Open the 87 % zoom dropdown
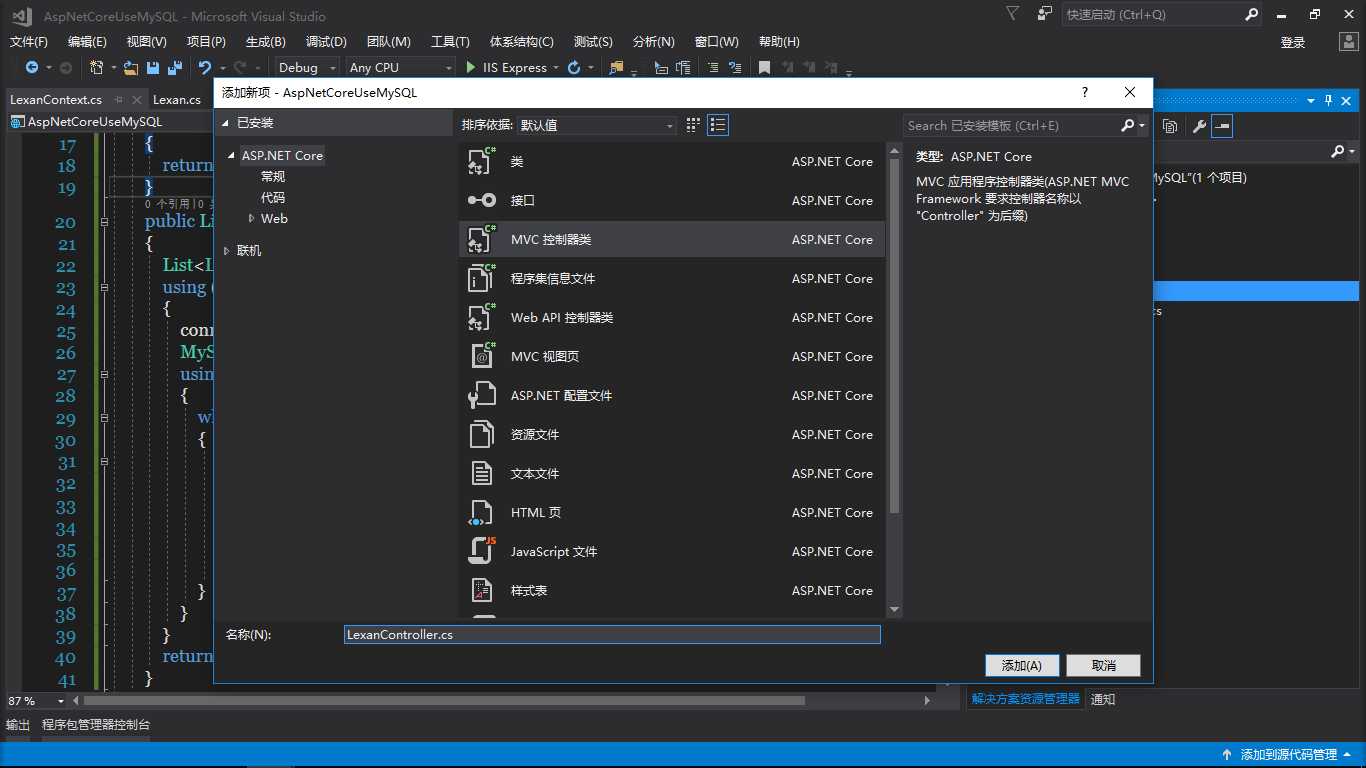The width and height of the screenshot is (1366, 768). point(61,701)
